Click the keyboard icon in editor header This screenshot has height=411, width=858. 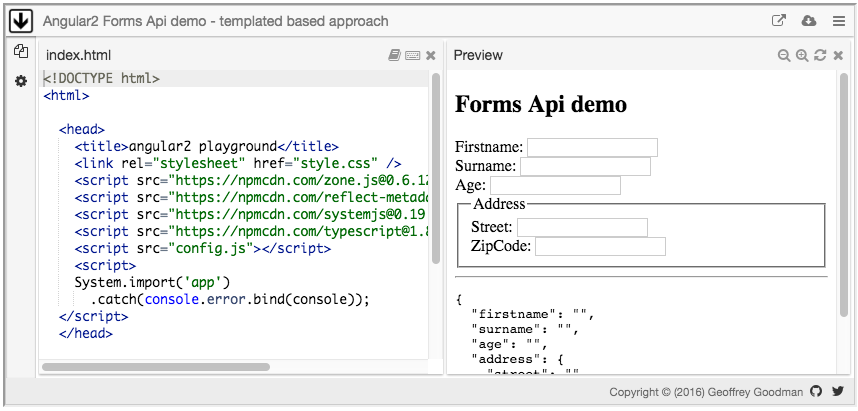[x=412, y=56]
